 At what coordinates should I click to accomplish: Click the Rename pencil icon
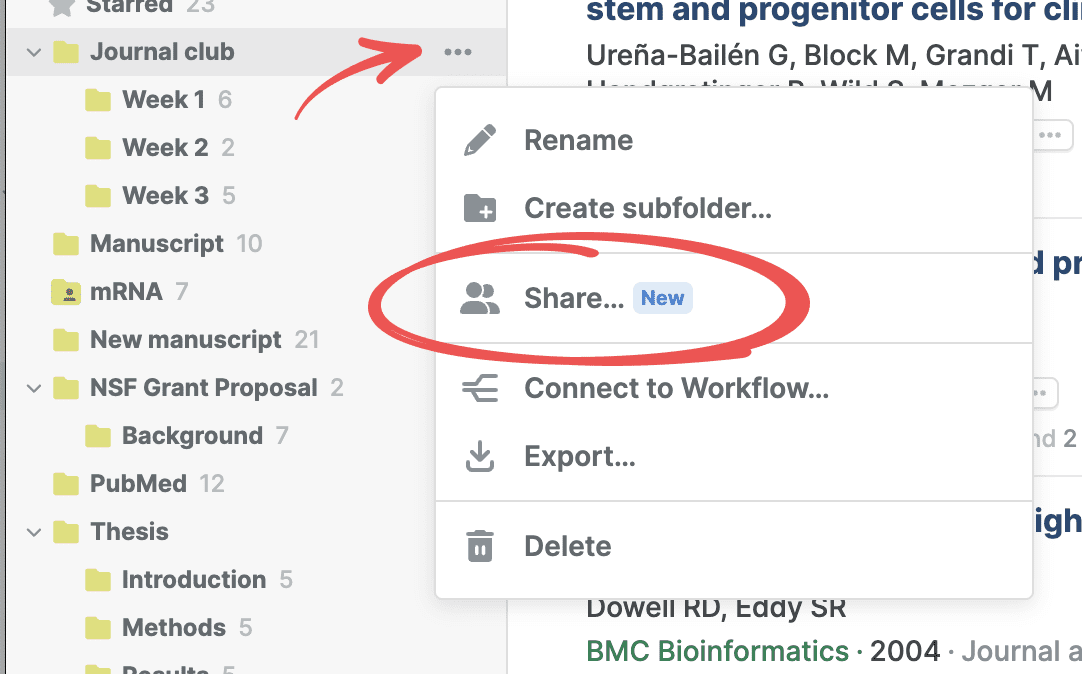[x=480, y=140]
